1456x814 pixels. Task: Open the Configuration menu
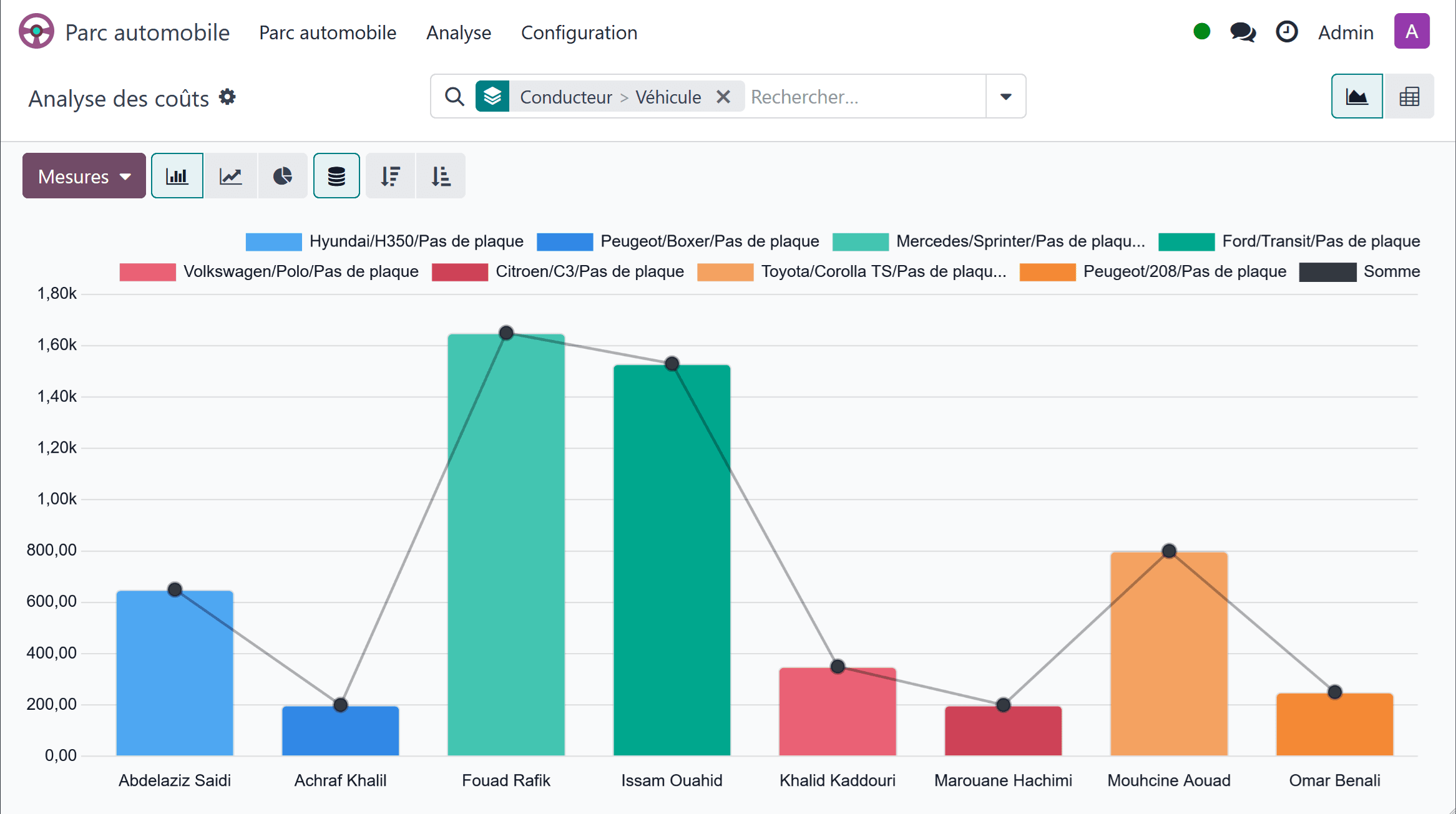579,32
